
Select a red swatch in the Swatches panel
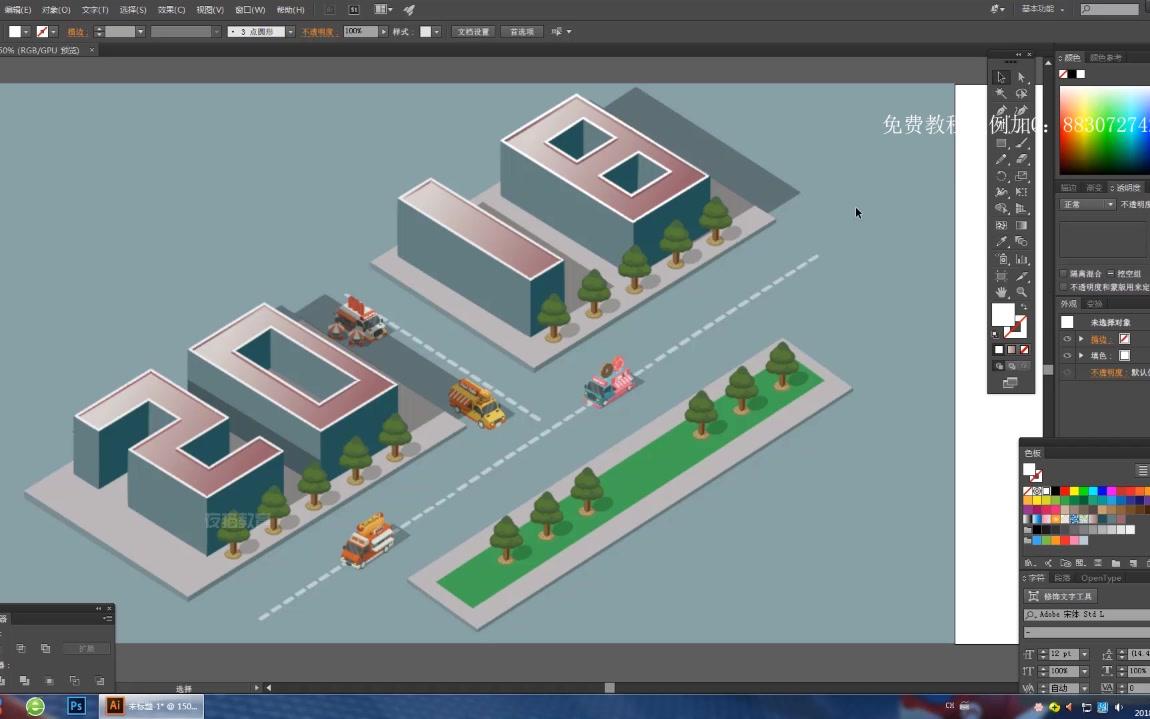1064,490
